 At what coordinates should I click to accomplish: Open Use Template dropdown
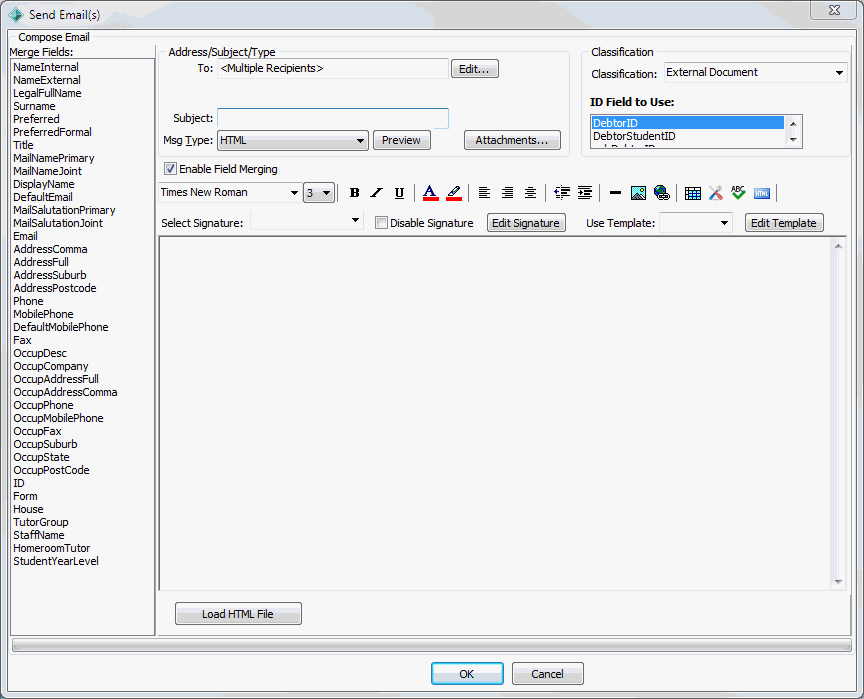(x=695, y=223)
